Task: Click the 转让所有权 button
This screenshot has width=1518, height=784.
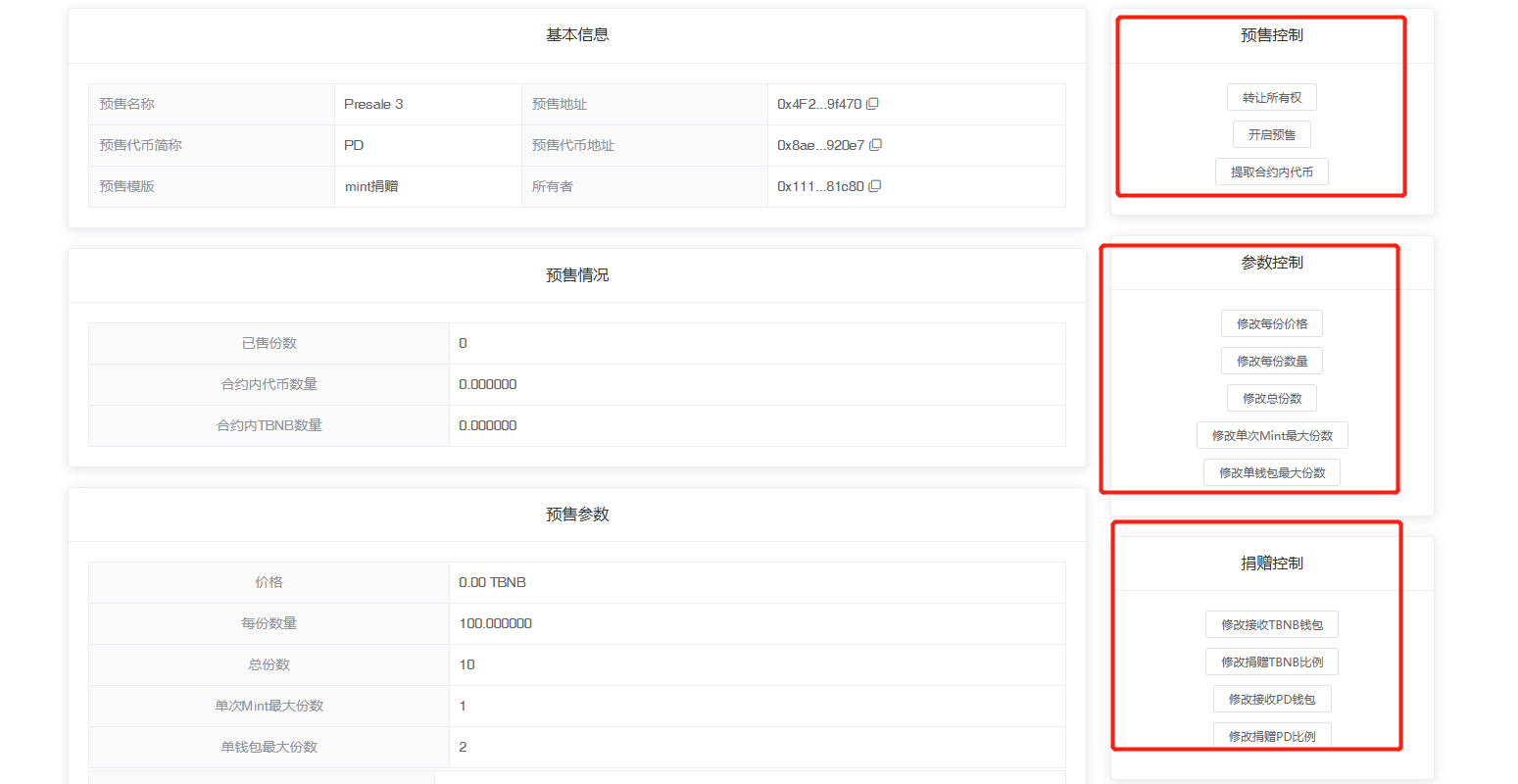Action: 1271,98
